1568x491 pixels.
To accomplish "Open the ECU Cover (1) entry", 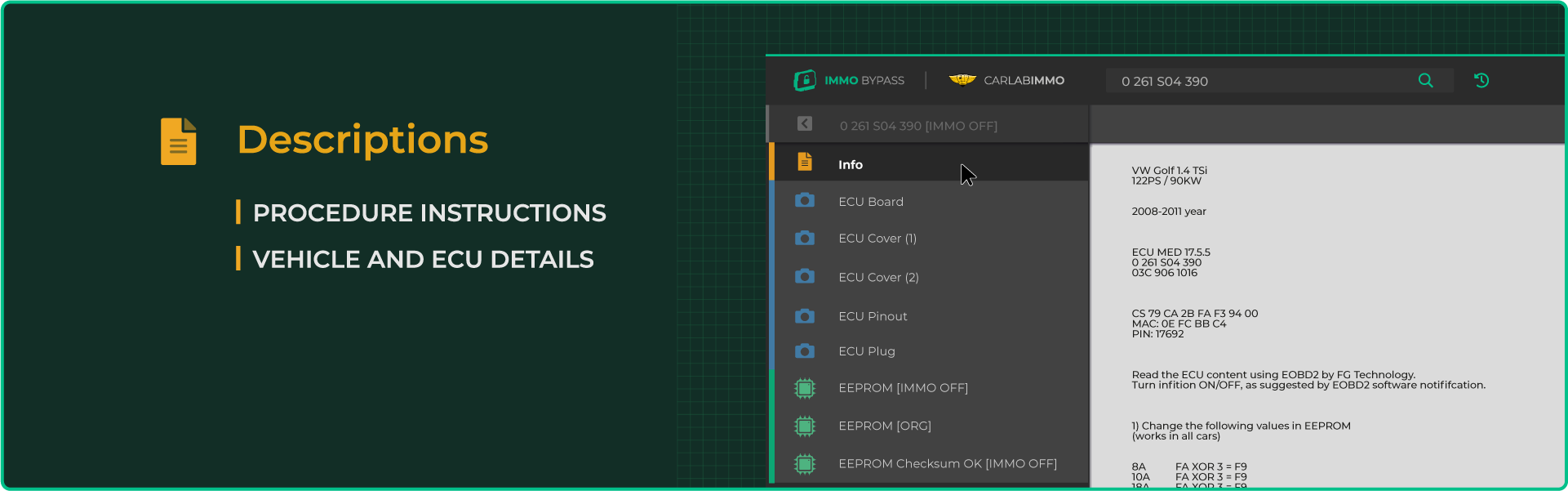I will (x=877, y=239).
